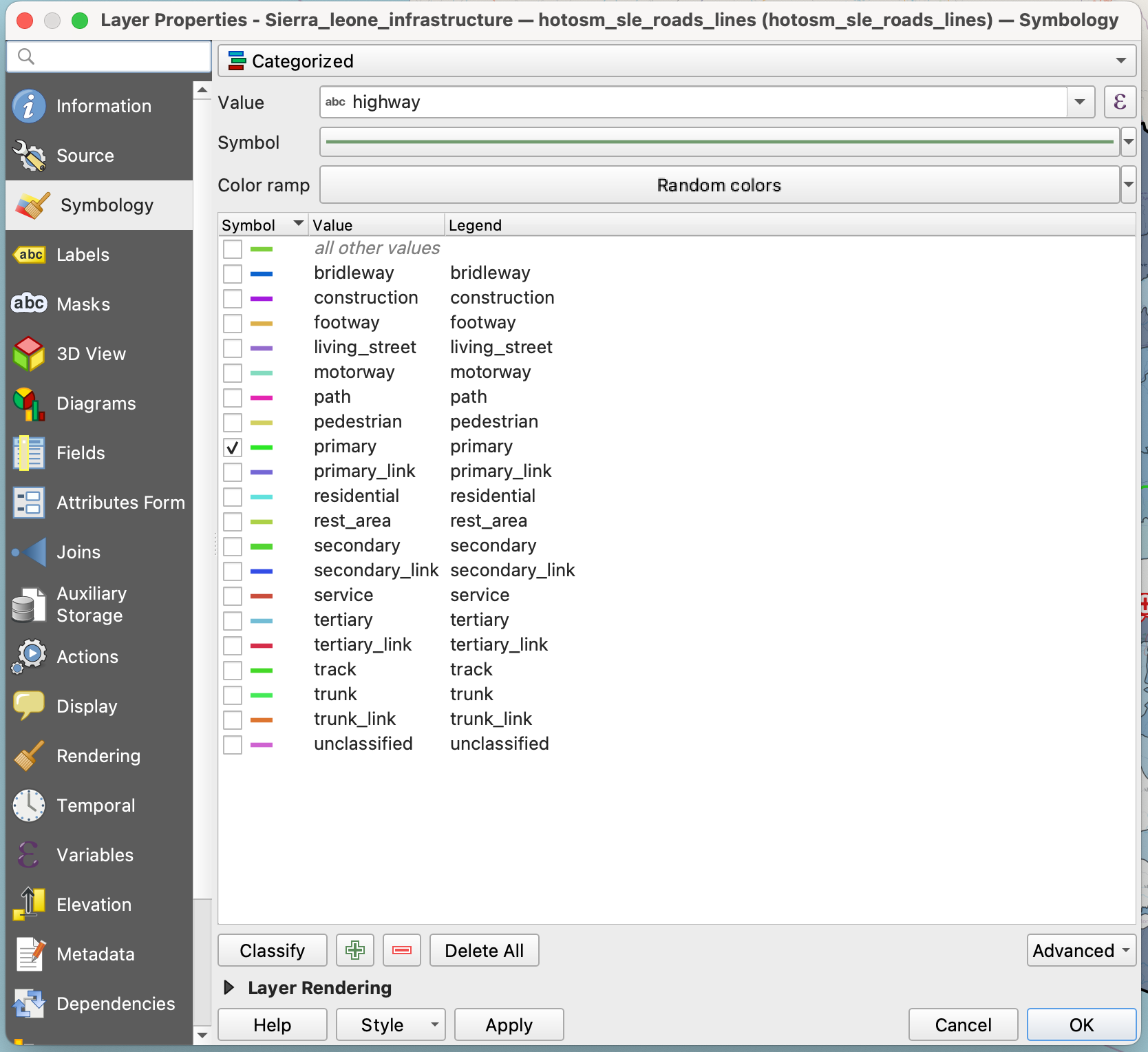The image size is (1148, 1052).
Task: Open the Categorized renderer type dropdown
Action: (676, 61)
